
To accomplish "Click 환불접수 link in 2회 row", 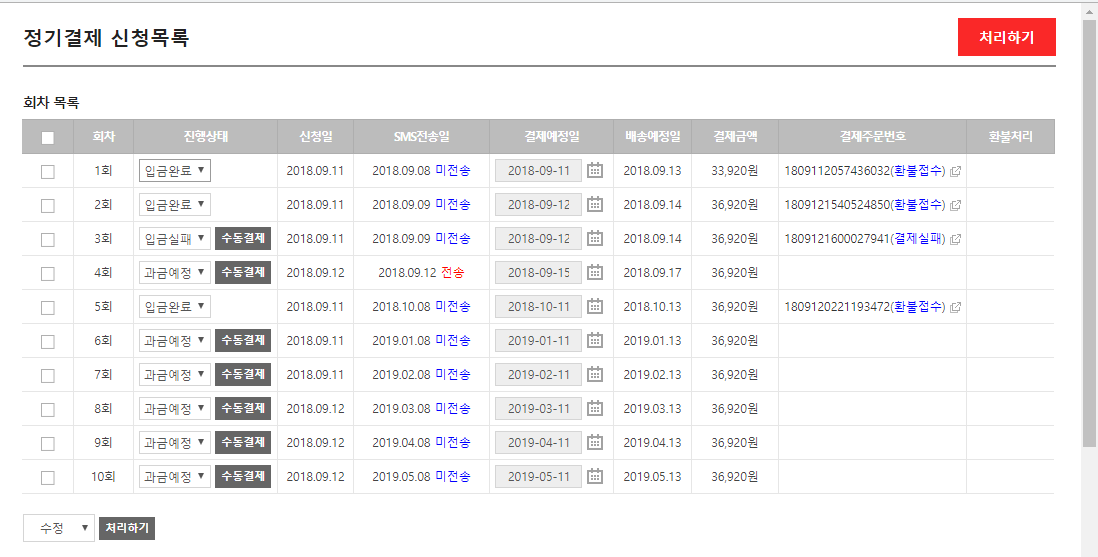I will tap(917, 205).
